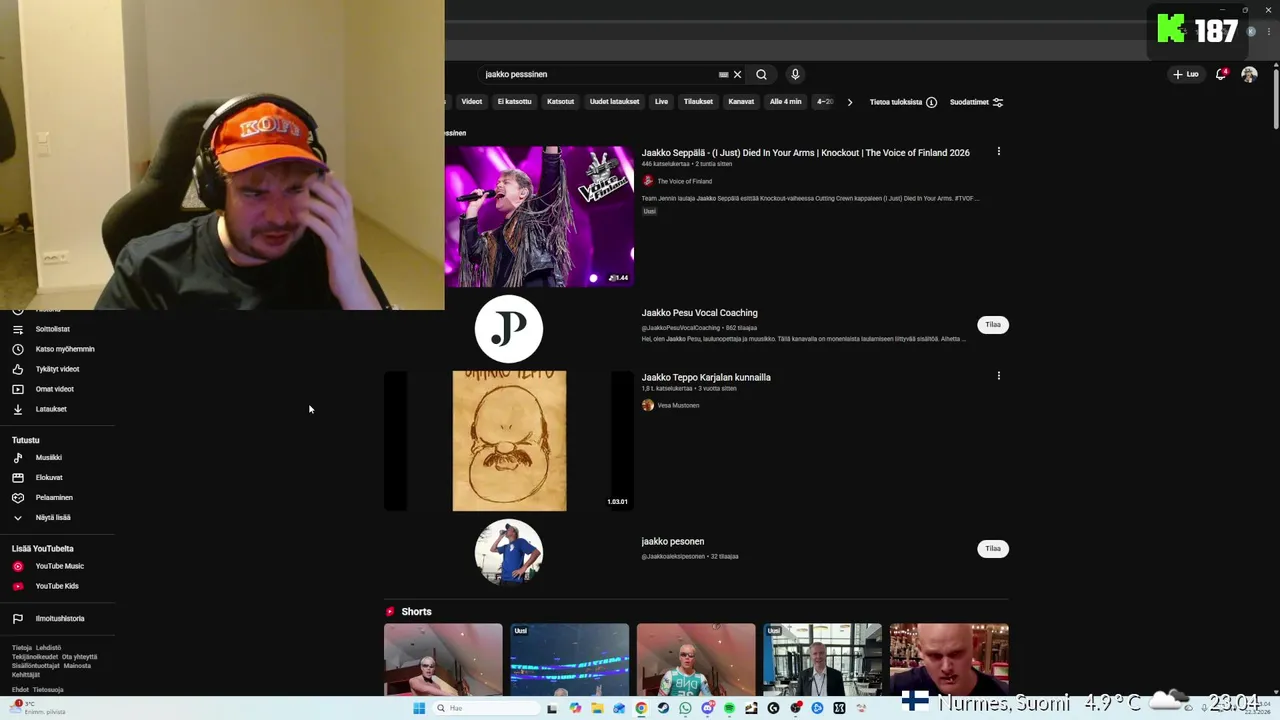Click Vesa Mustonen channel name

point(679,406)
